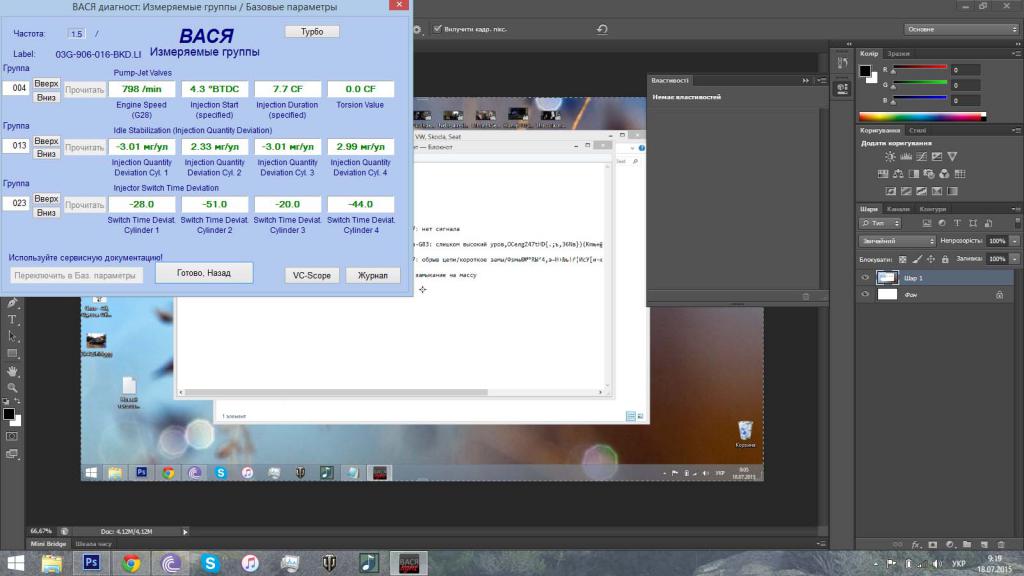This screenshot has height=576, width=1024.
Task: Hide the Фон layer eye
Action: coord(865,295)
